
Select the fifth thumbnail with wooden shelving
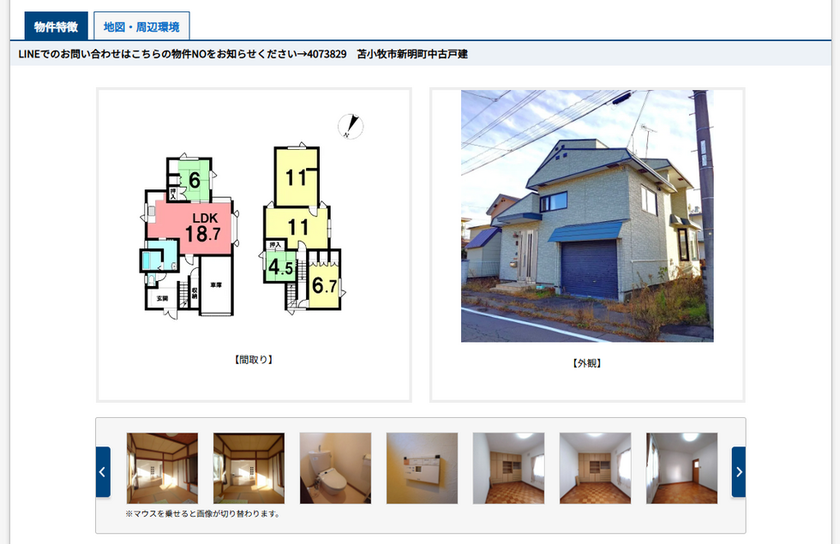tap(508, 467)
